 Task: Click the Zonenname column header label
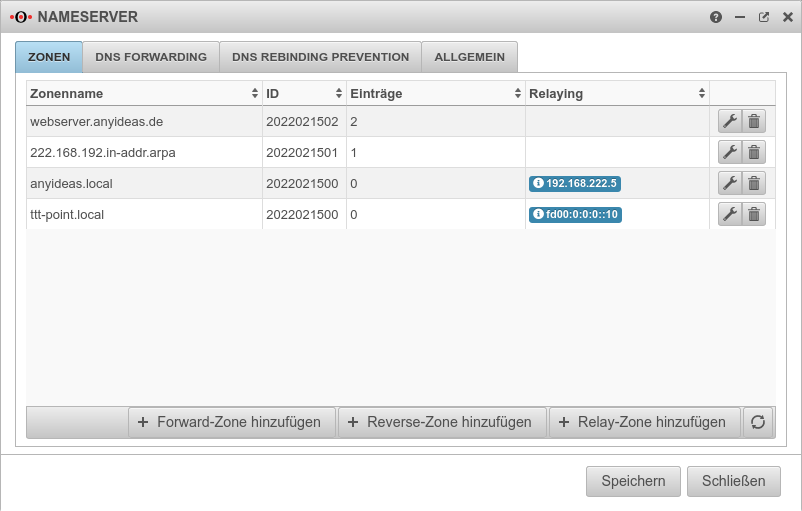click(66, 94)
